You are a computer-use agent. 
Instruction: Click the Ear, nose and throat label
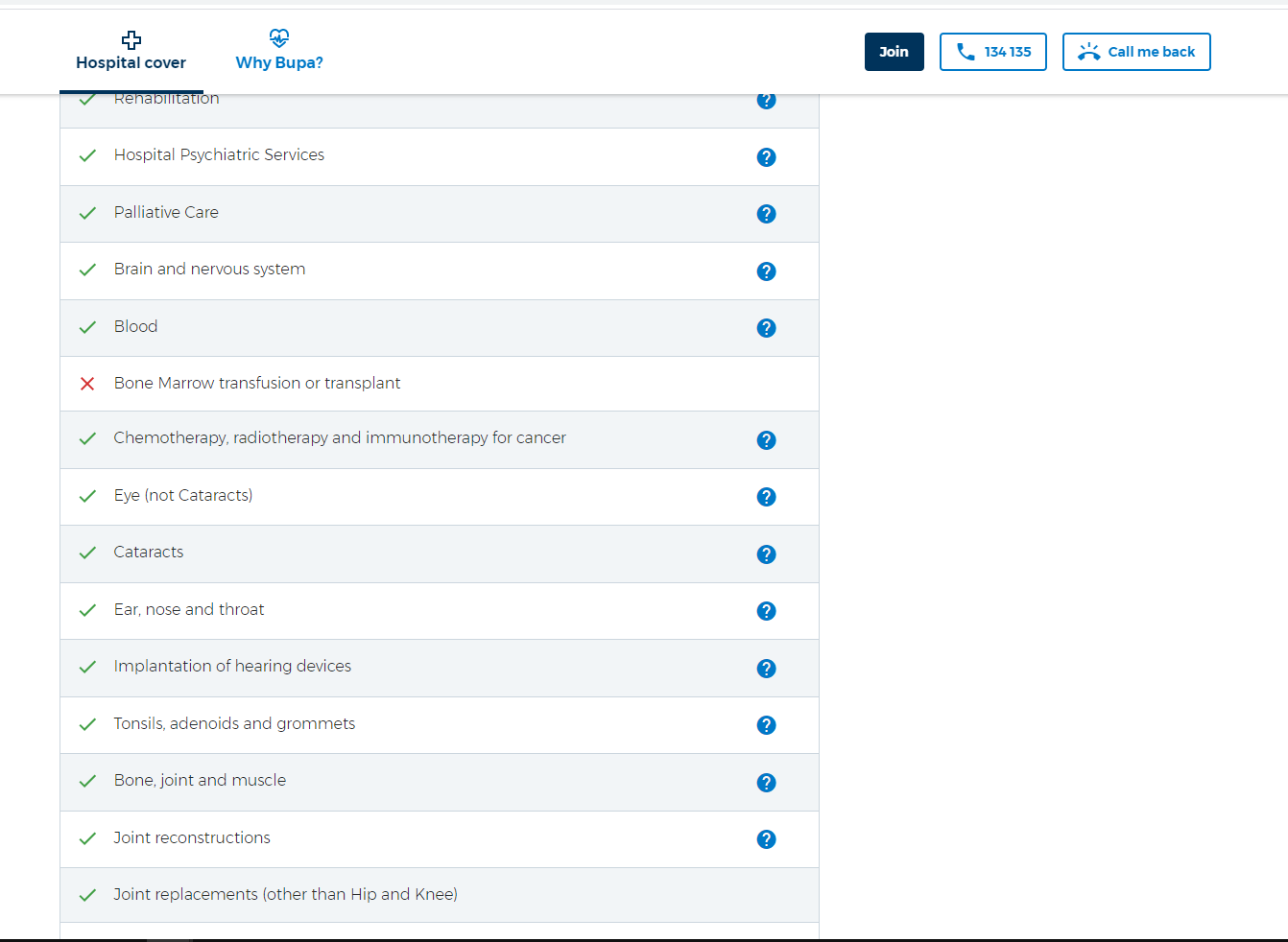(189, 609)
